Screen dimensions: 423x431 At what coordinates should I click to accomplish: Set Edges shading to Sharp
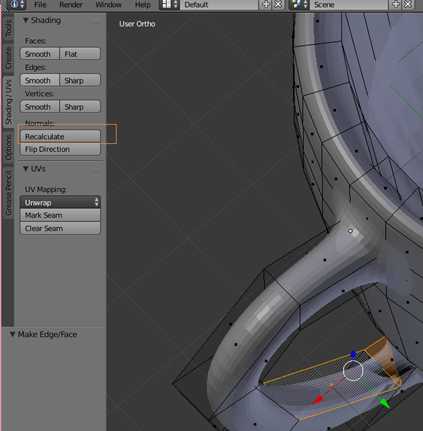(x=80, y=80)
